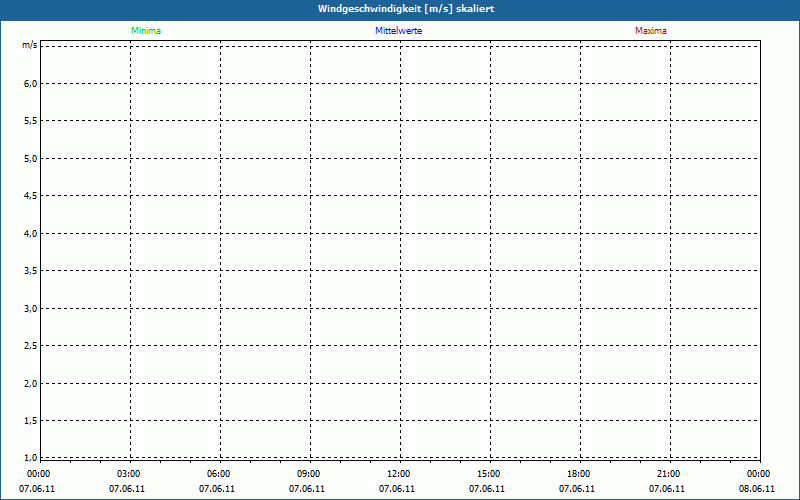
Task: Click the 03:00 time axis label
Action: click(x=129, y=474)
